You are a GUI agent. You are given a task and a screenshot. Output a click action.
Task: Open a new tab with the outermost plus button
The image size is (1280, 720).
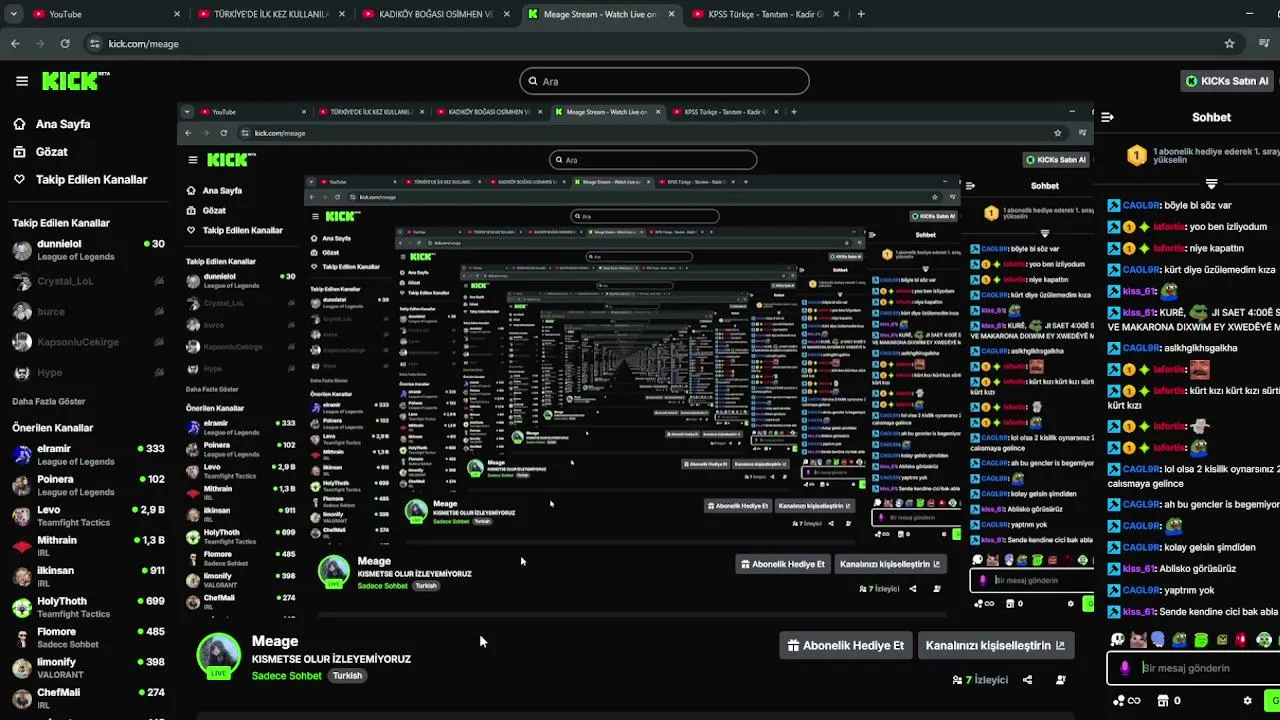[x=861, y=14]
